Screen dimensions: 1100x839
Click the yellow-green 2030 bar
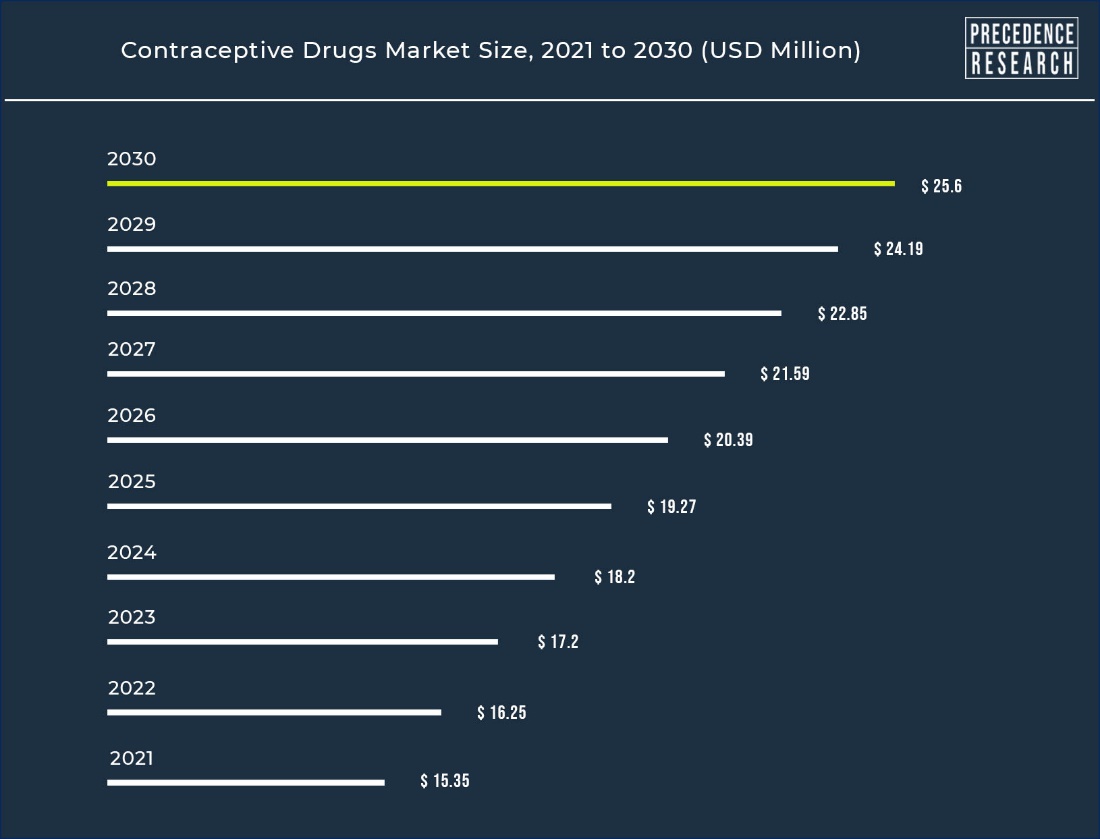(500, 184)
